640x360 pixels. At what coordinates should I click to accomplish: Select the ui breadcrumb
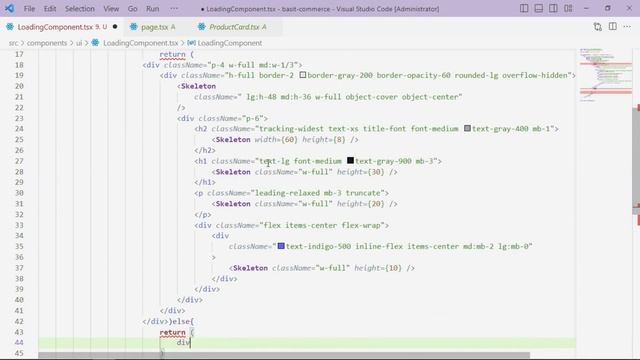click(79, 43)
